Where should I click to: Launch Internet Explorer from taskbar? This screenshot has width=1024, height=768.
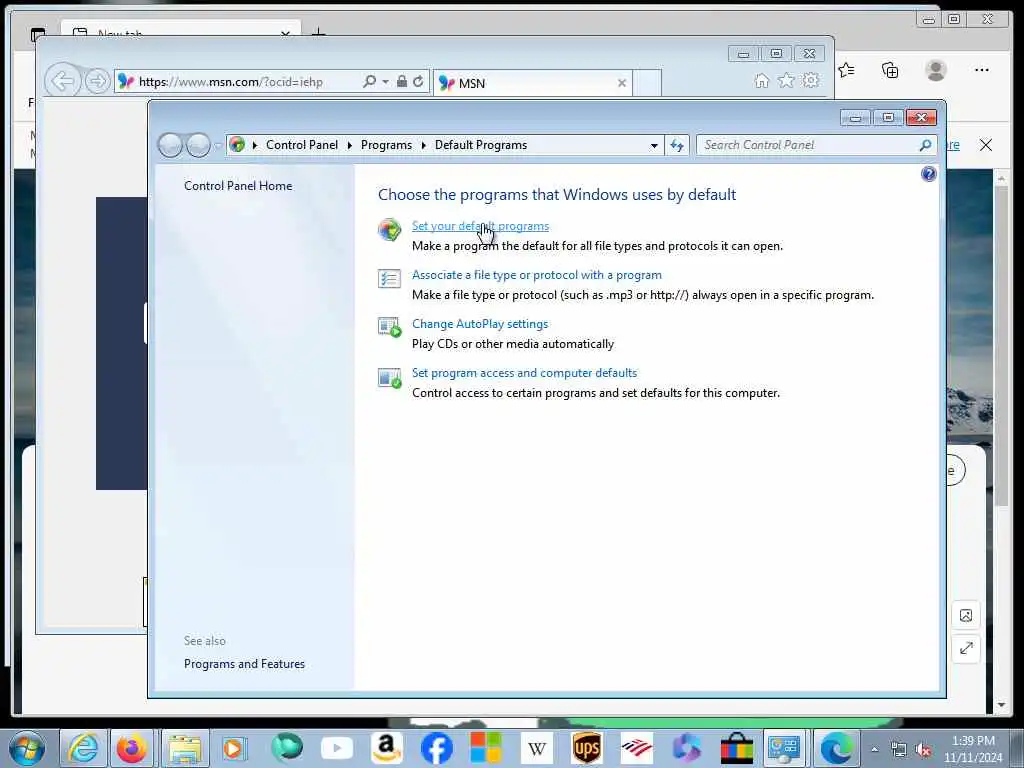84,748
